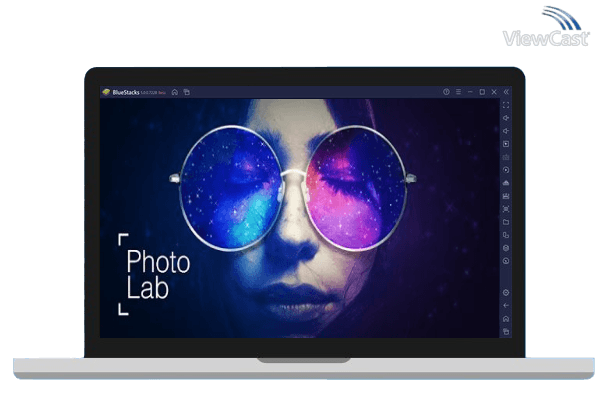Open the keyboard controls icon in the sidebar

pos(506,157)
